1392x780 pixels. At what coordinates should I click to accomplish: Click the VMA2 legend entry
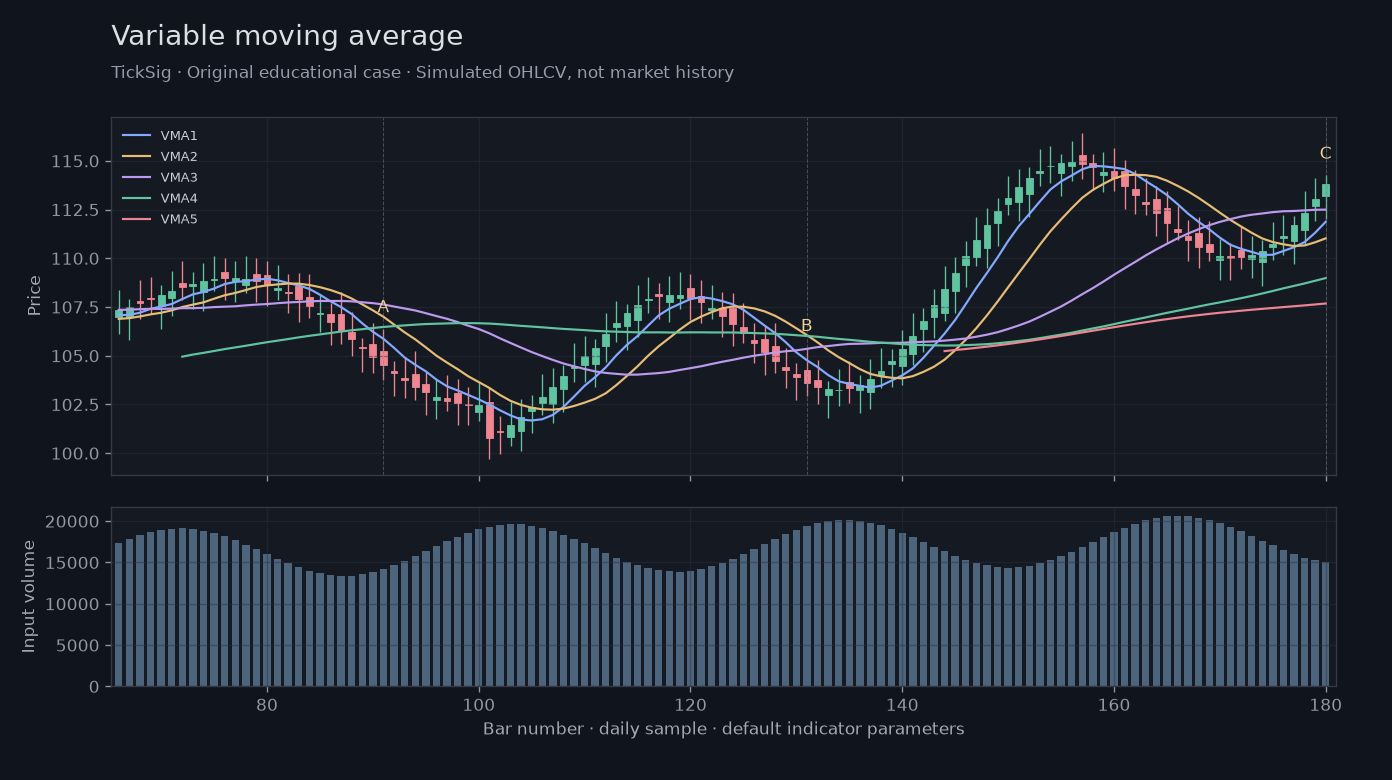(159, 157)
